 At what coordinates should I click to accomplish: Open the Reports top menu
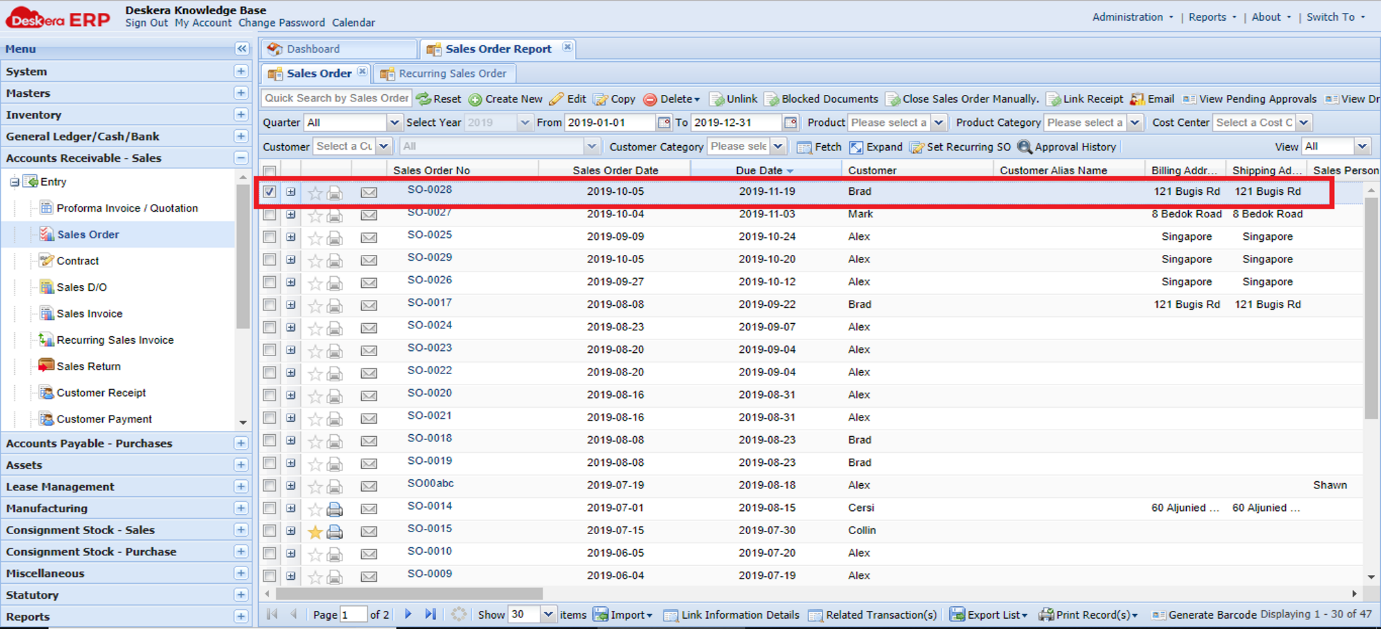point(1212,17)
